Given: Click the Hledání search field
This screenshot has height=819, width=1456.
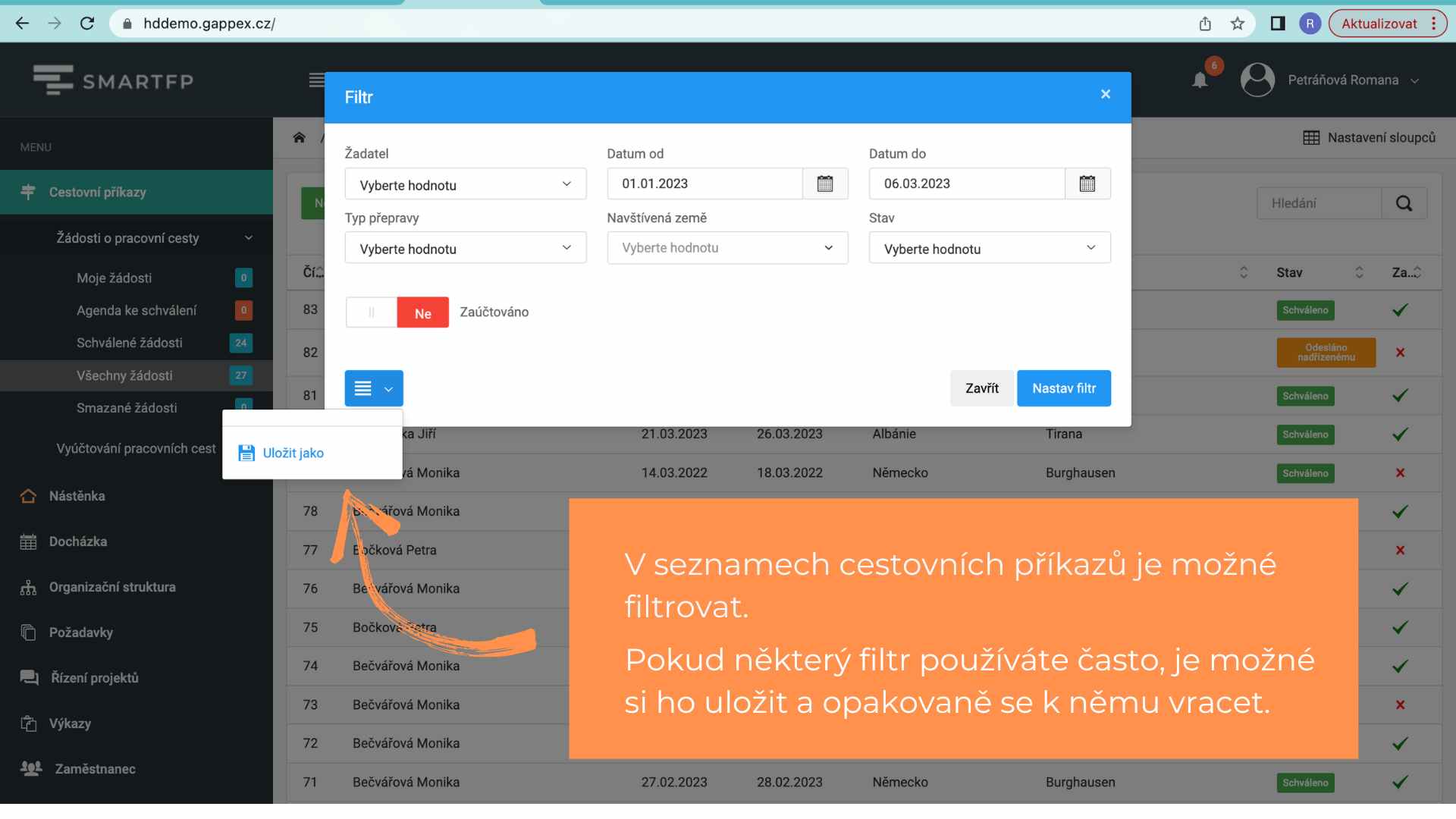Looking at the screenshot, I should coord(1319,203).
